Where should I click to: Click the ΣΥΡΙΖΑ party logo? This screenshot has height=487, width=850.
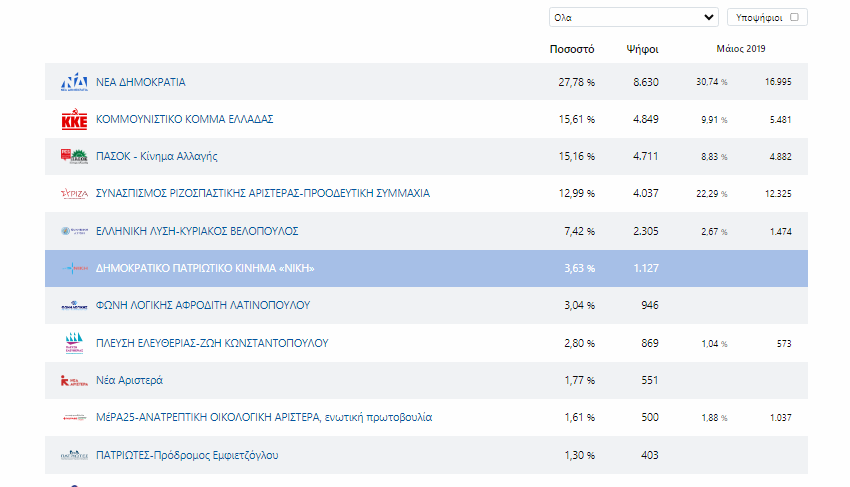pos(74,194)
